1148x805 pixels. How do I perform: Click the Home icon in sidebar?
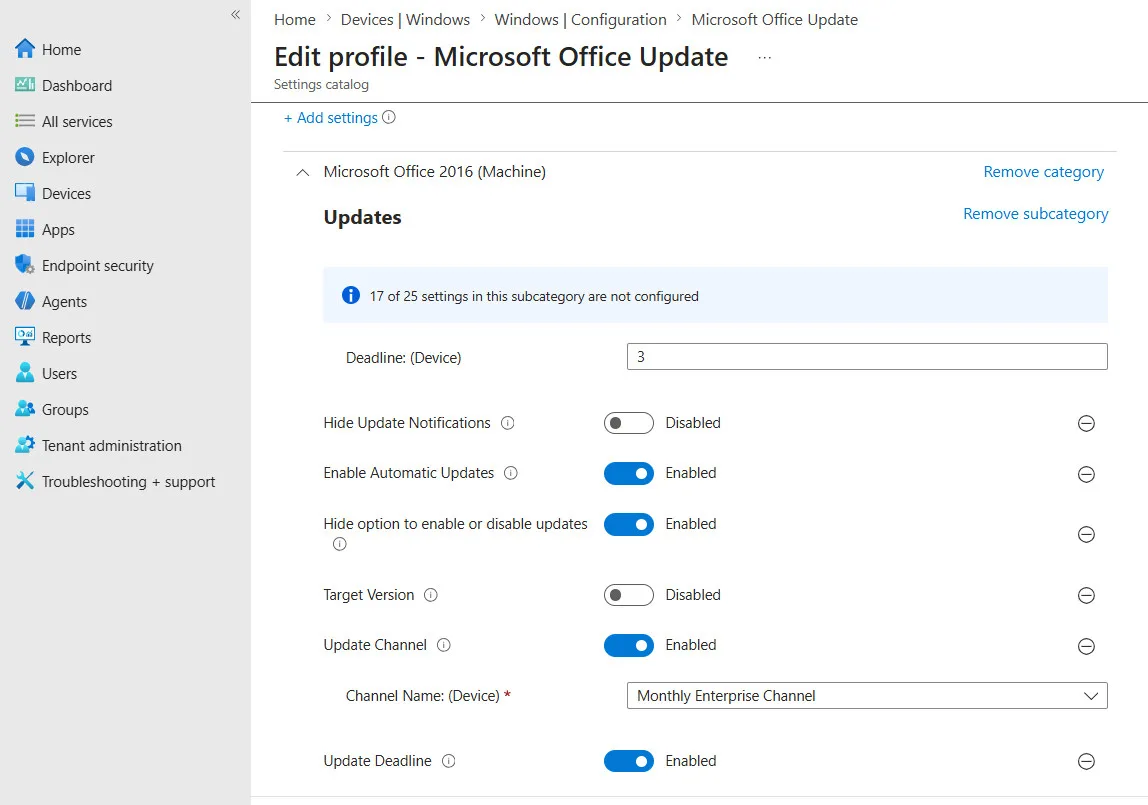pyautogui.click(x=25, y=49)
